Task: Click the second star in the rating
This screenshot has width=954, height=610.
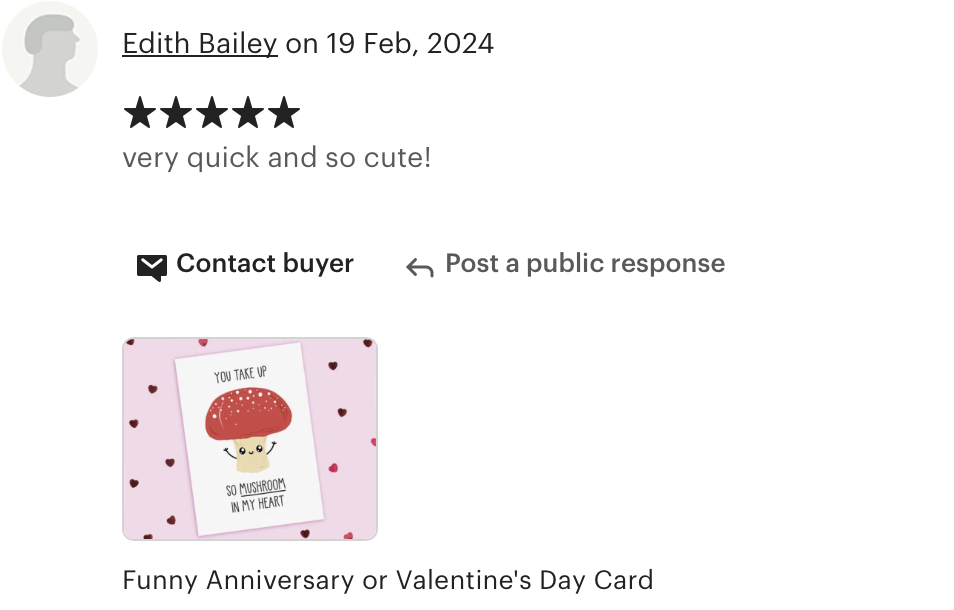Action: [176, 113]
